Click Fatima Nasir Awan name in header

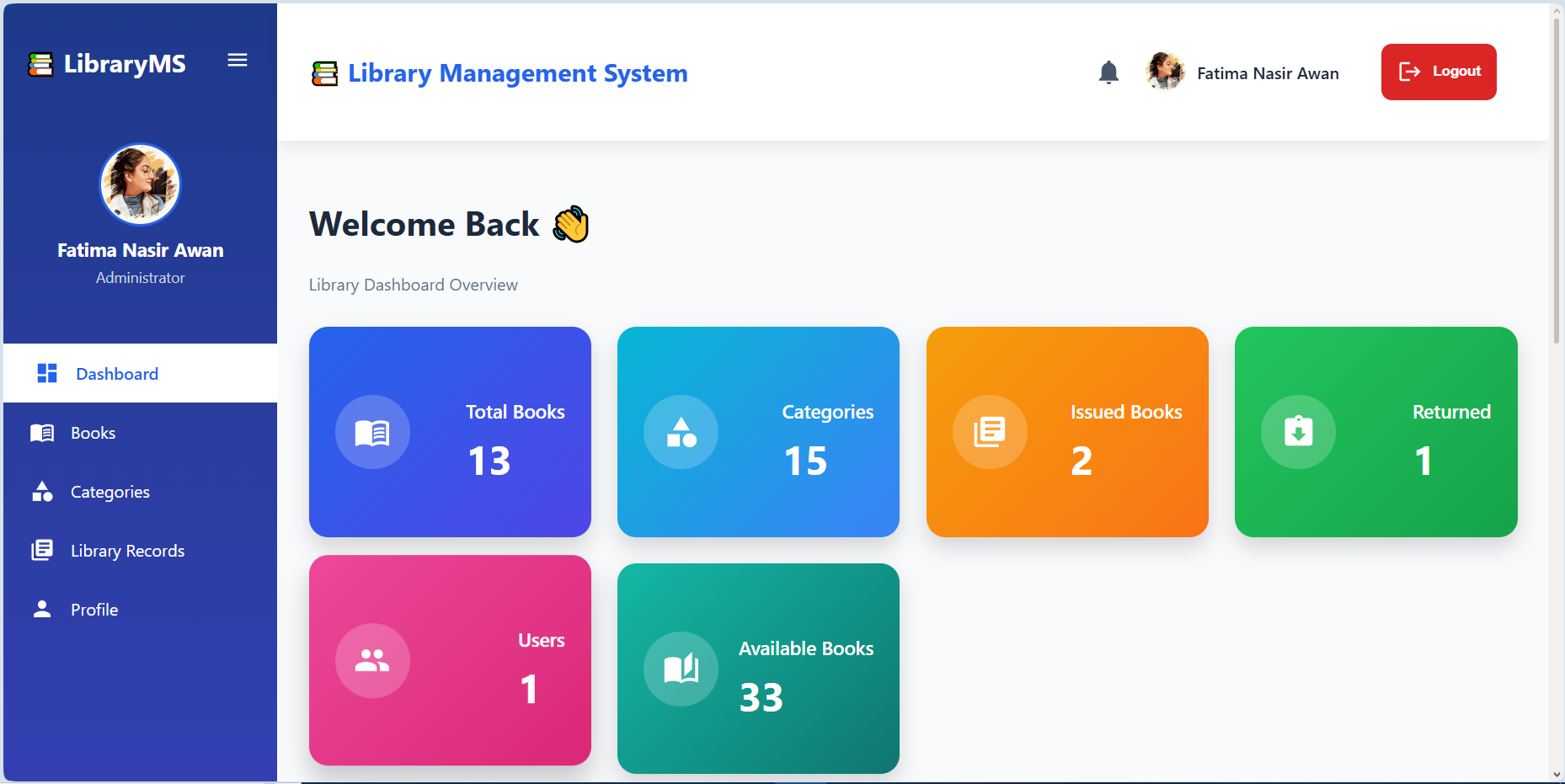[x=1268, y=73]
